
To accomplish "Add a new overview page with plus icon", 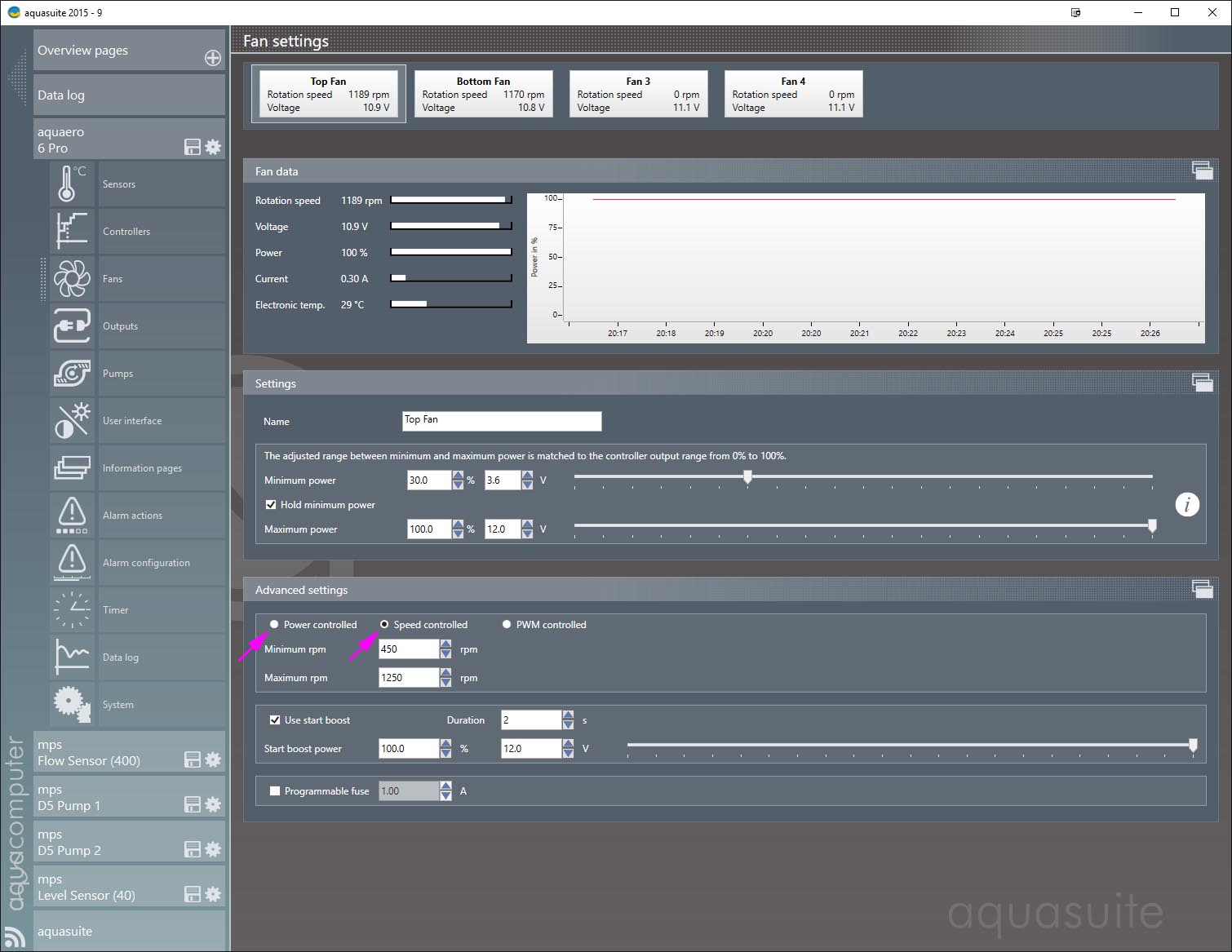I will point(213,58).
